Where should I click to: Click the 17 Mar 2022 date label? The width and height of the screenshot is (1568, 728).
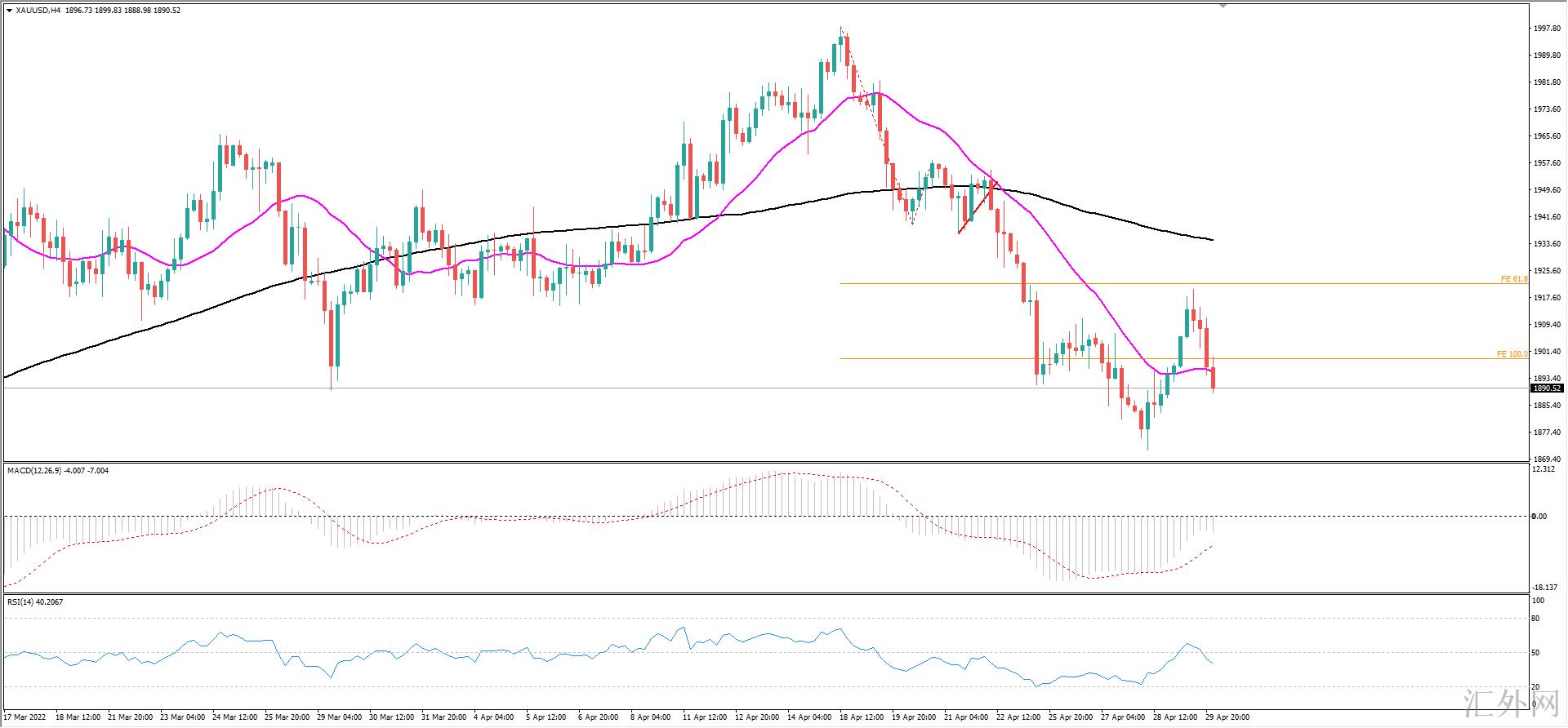(x=24, y=718)
